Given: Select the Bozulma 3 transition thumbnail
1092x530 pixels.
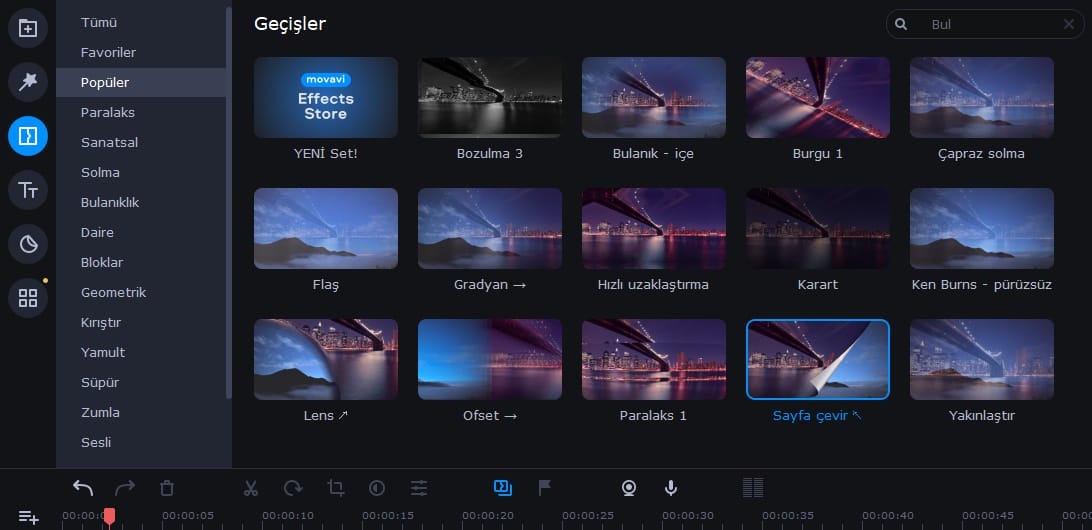Looking at the screenshot, I should click(490, 98).
